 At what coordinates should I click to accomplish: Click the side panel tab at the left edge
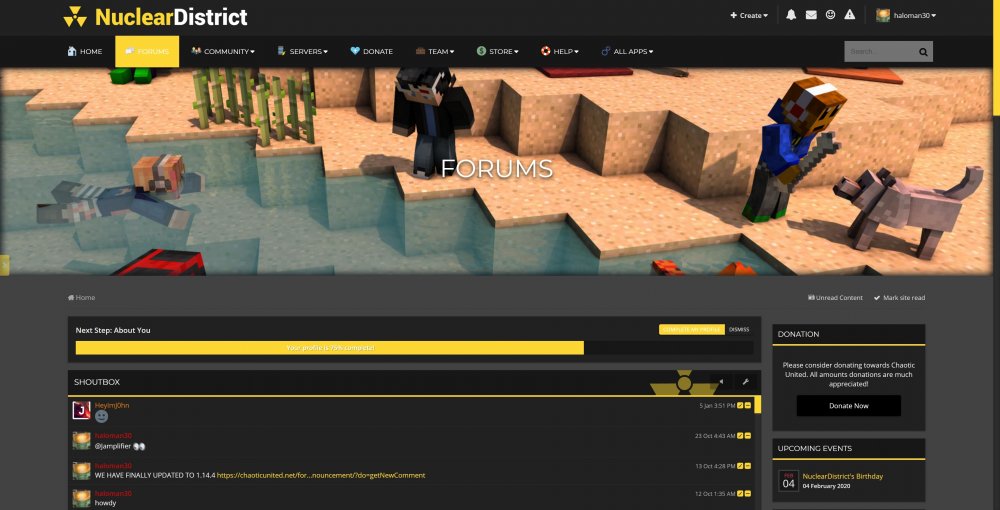[4, 265]
